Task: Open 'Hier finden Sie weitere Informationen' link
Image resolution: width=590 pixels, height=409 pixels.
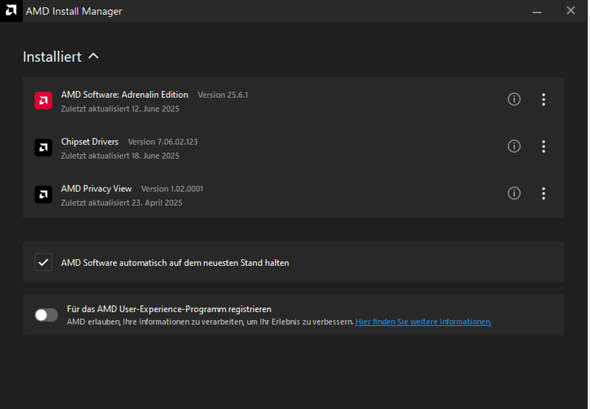Action: (x=423, y=322)
